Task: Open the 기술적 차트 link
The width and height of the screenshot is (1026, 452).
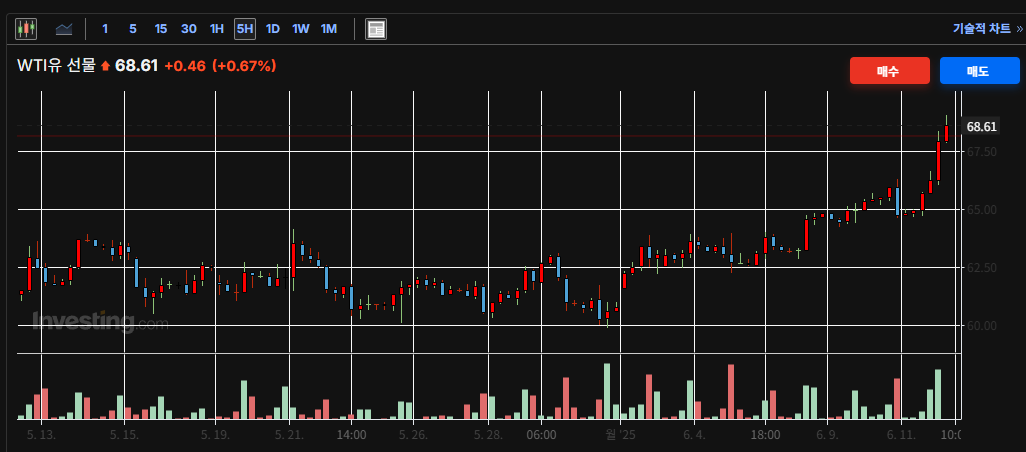Action: tap(982, 29)
